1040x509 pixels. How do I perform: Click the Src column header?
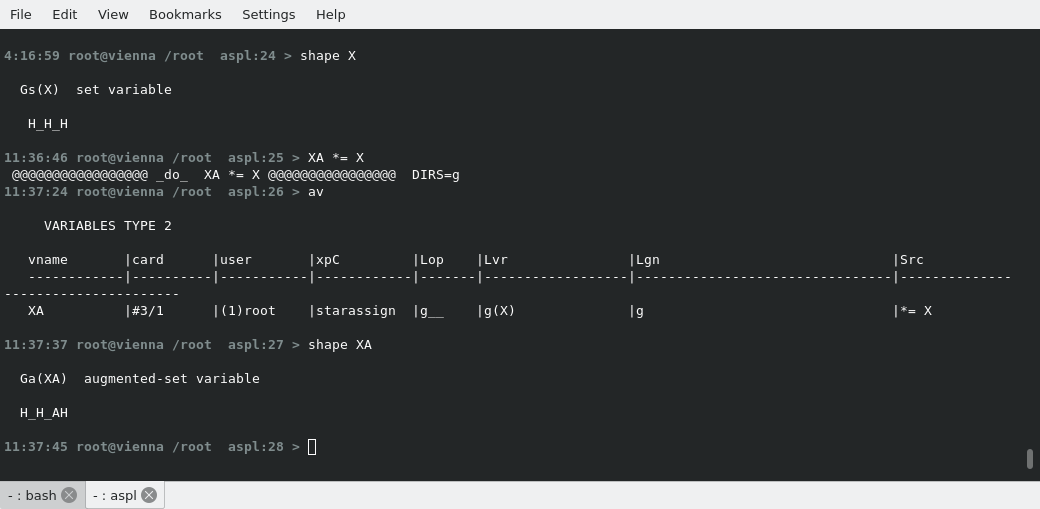pos(912,260)
